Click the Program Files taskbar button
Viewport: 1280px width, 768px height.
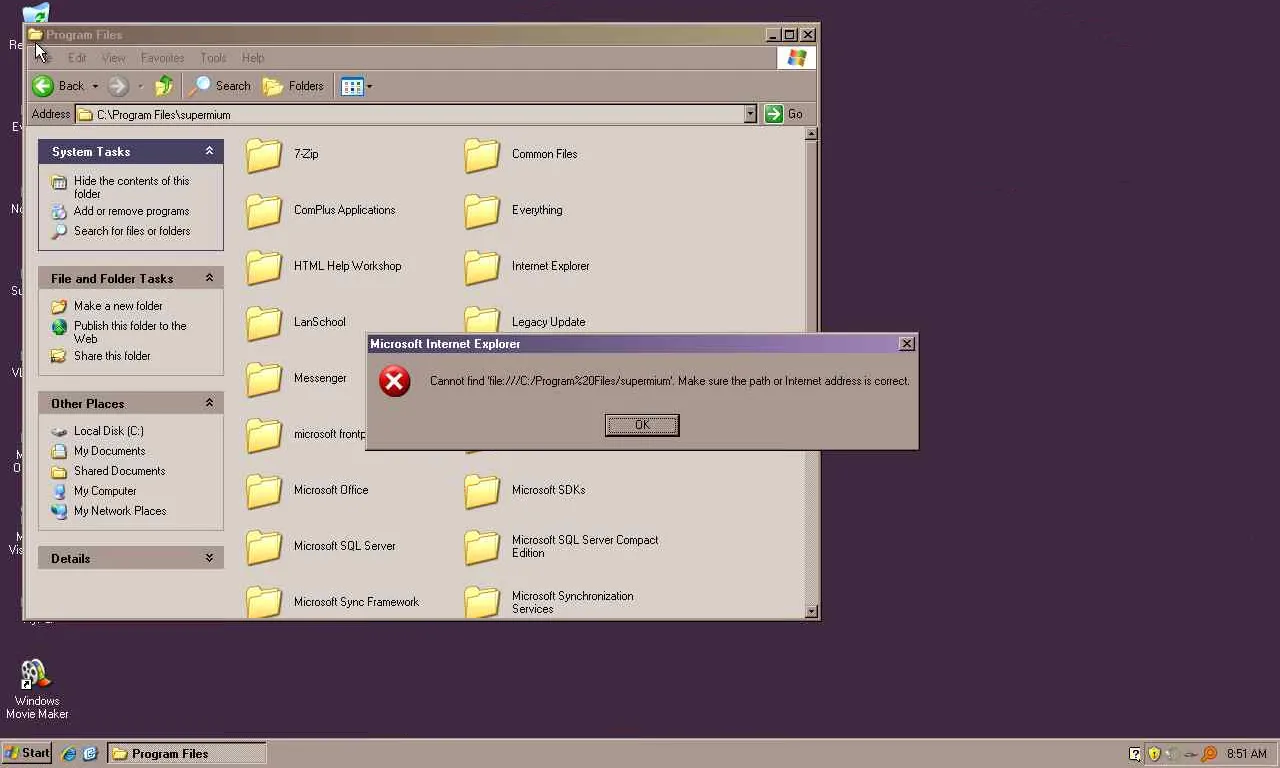(x=187, y=753)
